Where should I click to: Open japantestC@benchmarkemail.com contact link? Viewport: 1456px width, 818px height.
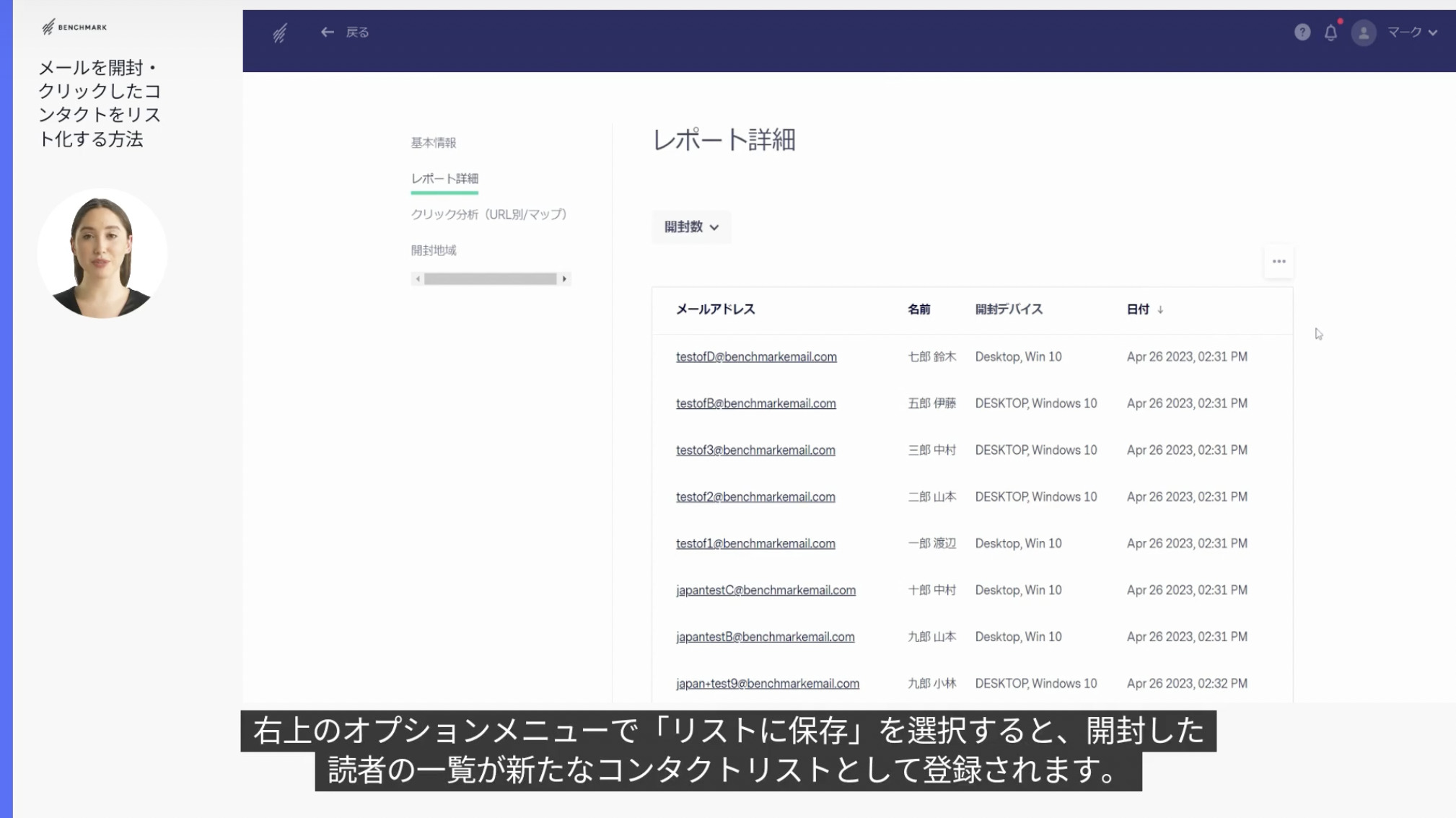765,590
